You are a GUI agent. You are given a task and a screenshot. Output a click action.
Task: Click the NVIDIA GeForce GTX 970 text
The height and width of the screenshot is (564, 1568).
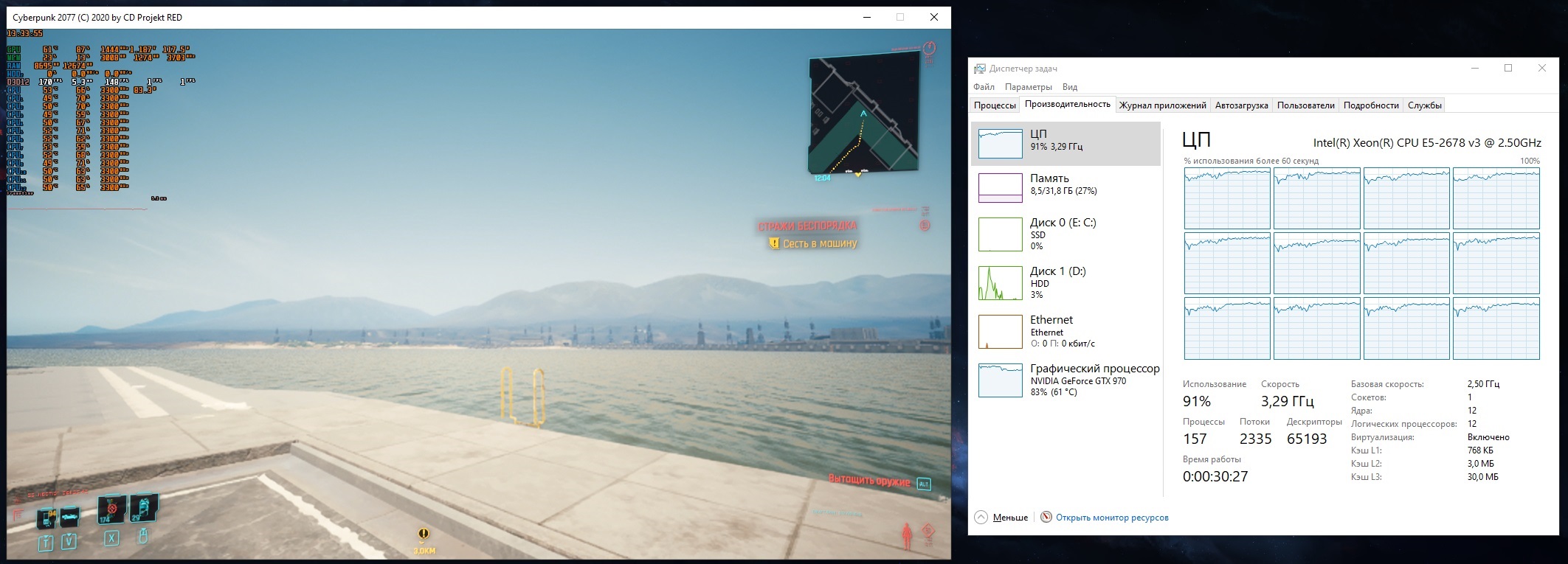[1078, 381]
